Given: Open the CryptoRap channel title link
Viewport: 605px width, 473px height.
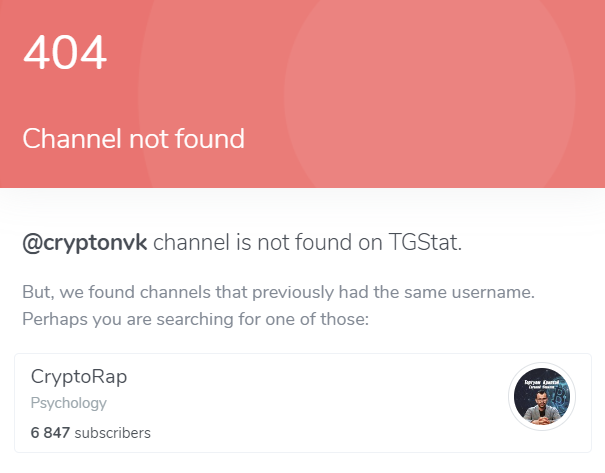Looking at the screenshot, I should pos(79,377).
